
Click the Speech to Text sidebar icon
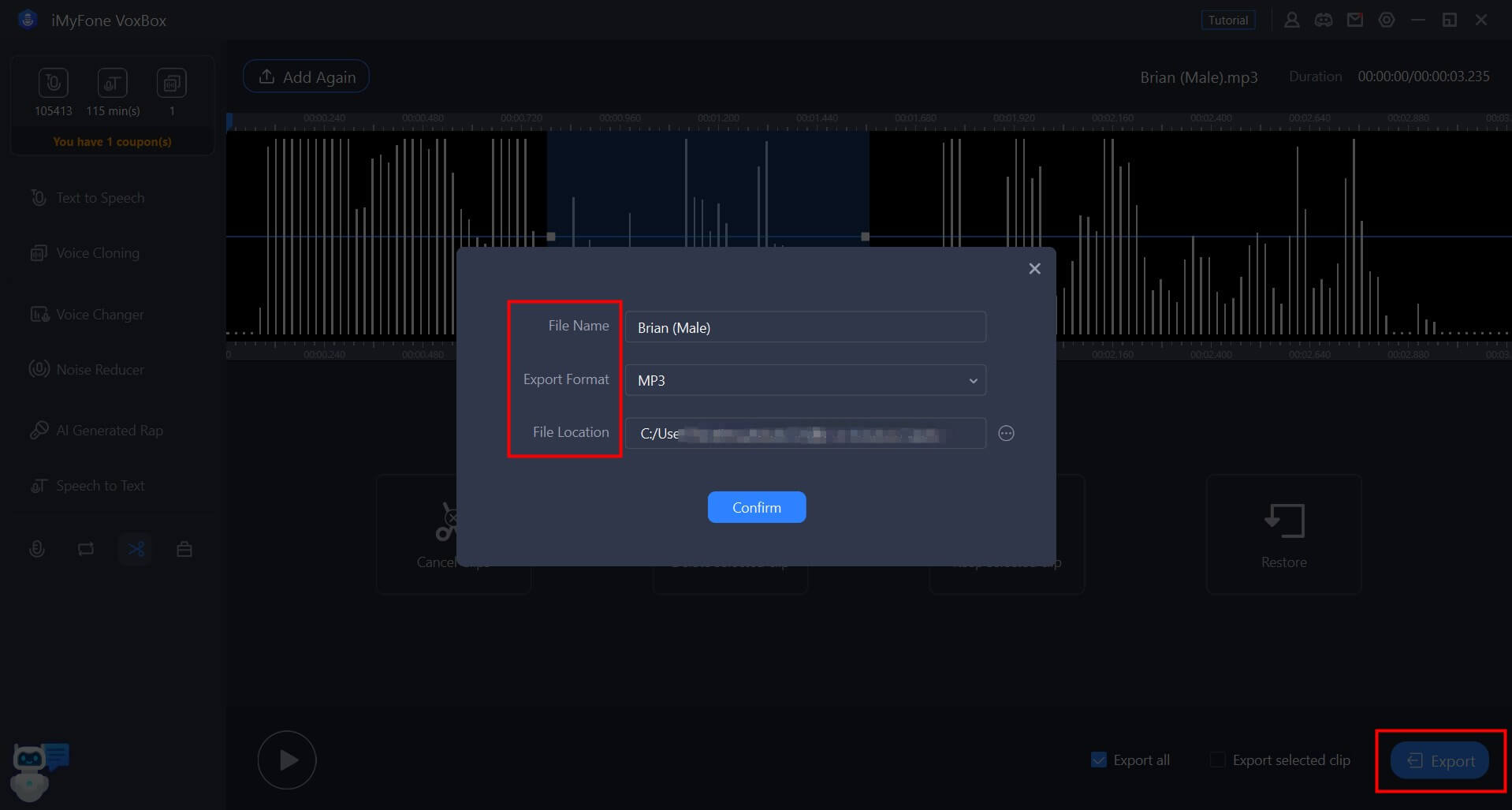[39, 486]
